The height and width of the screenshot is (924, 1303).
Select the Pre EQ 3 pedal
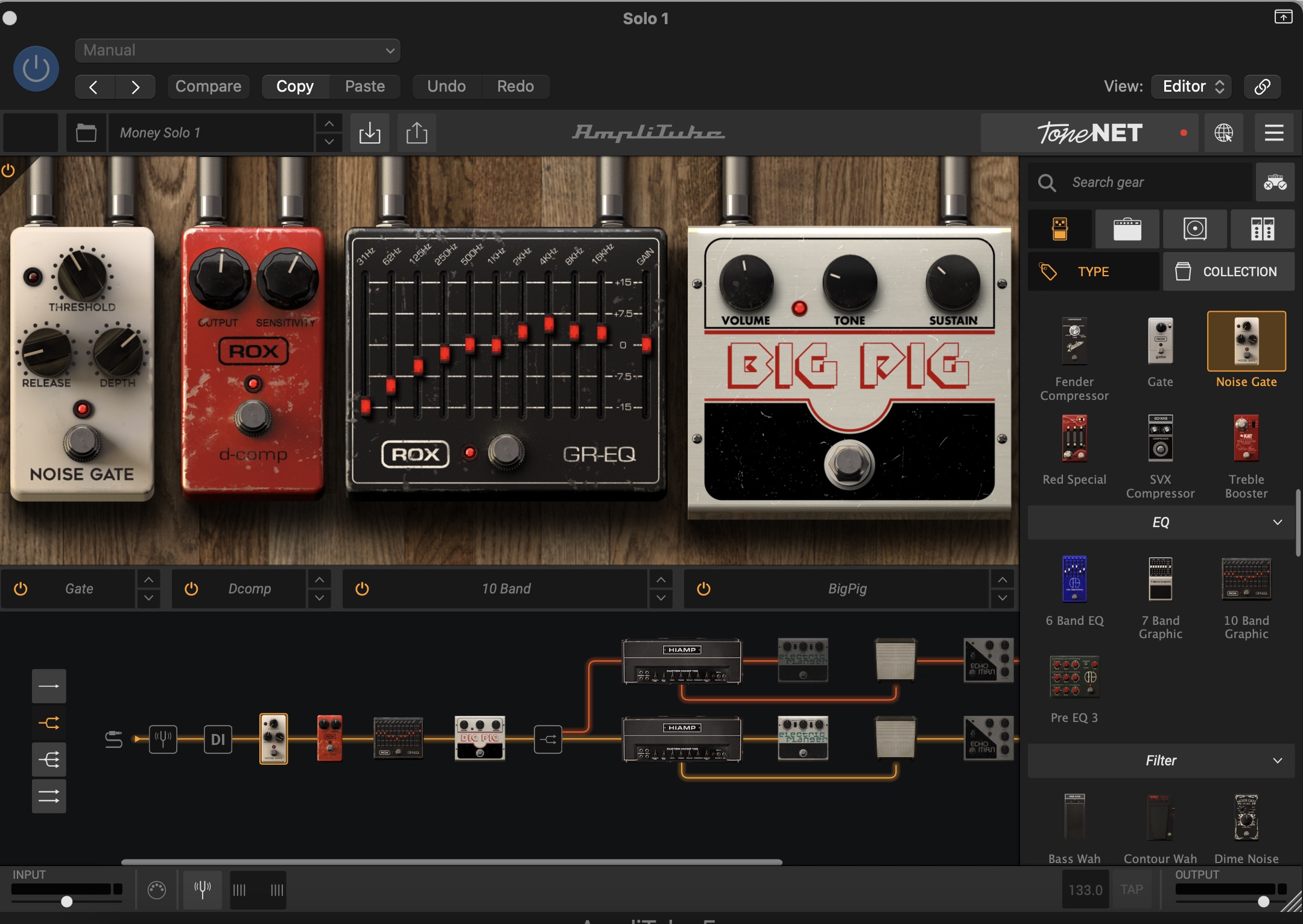coord(1074,689)
